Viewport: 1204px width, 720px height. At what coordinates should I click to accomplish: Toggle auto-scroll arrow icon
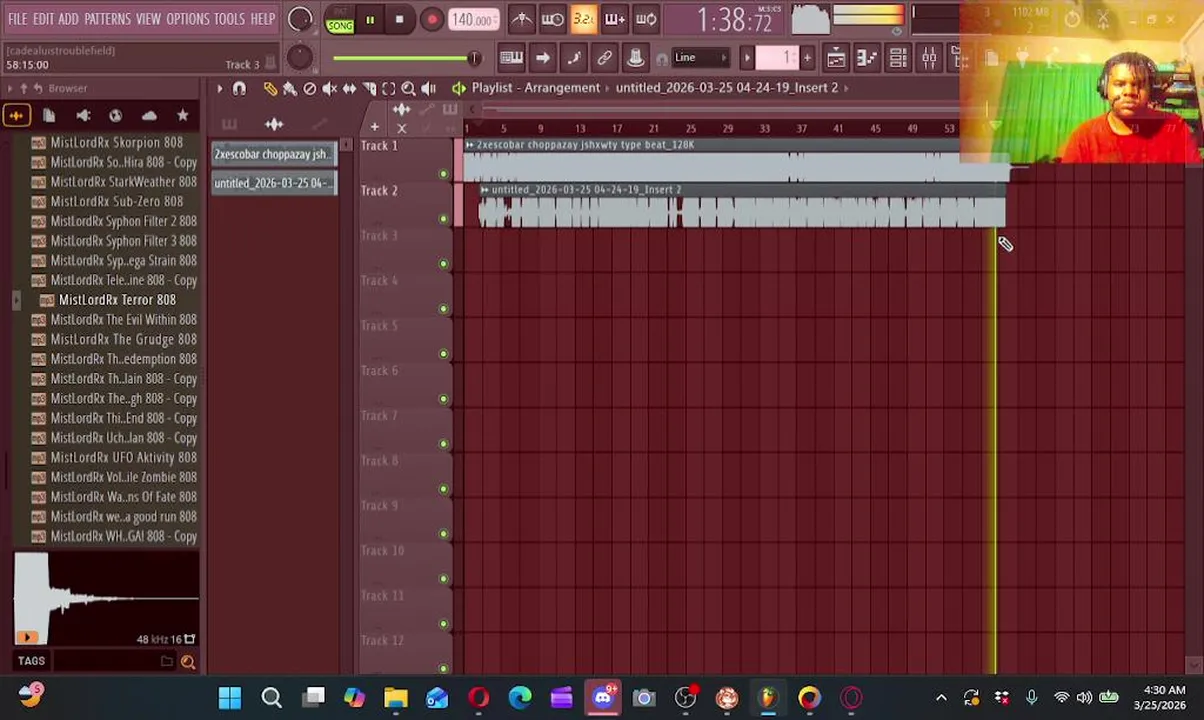point(542,58)
